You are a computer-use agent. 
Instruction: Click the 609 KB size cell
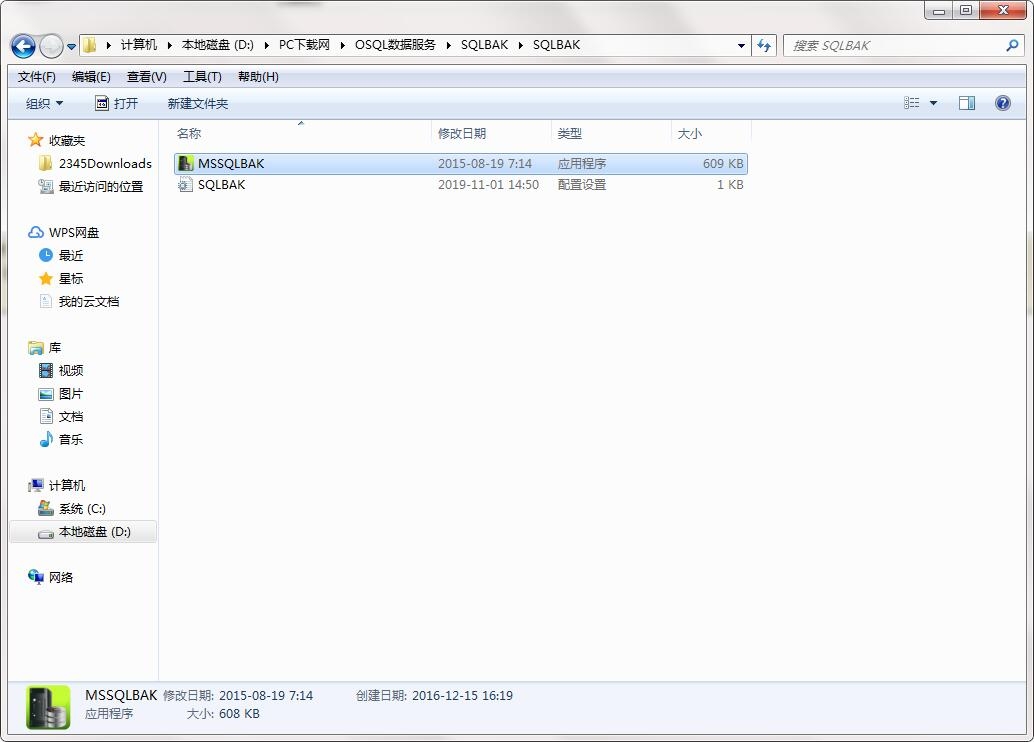[x=723, y=164]
